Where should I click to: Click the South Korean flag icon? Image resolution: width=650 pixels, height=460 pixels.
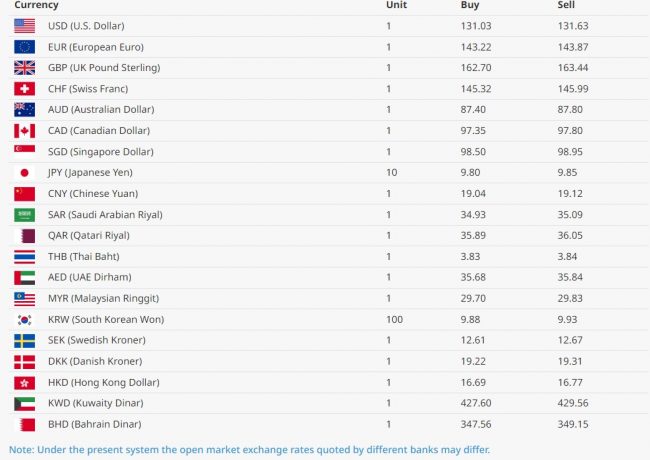tap(25, 319)
